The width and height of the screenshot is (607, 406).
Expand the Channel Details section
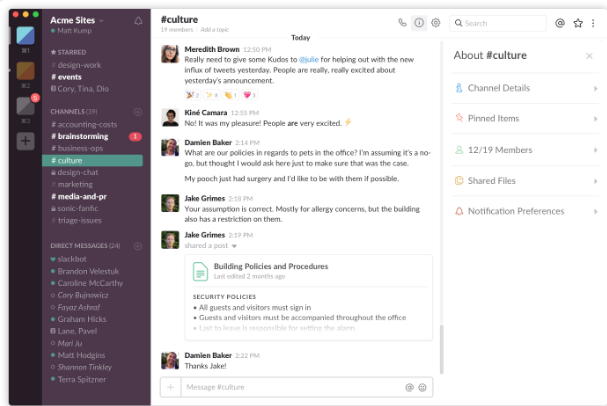coord(523,88)
